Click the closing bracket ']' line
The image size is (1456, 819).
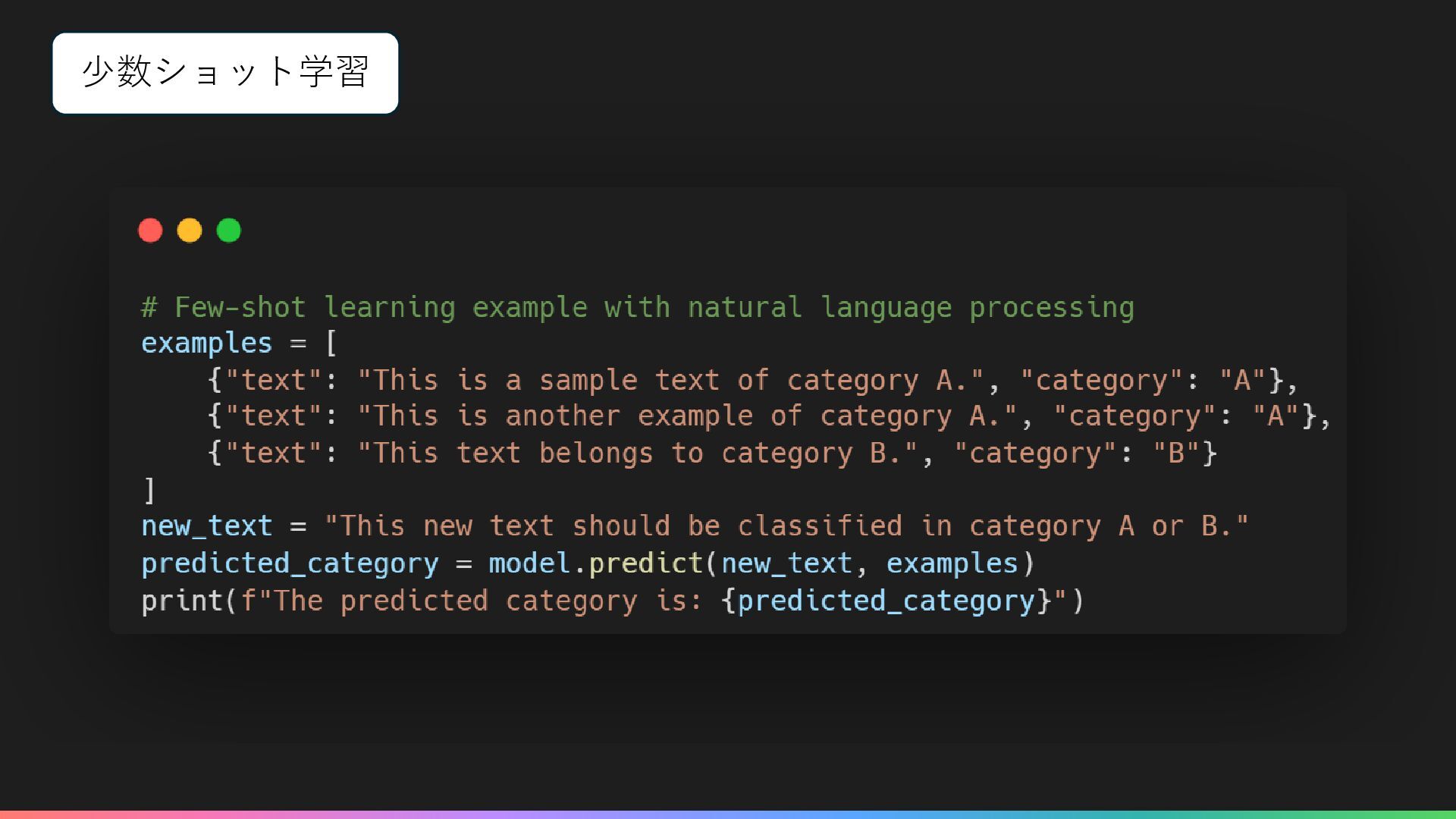point(149,490)
